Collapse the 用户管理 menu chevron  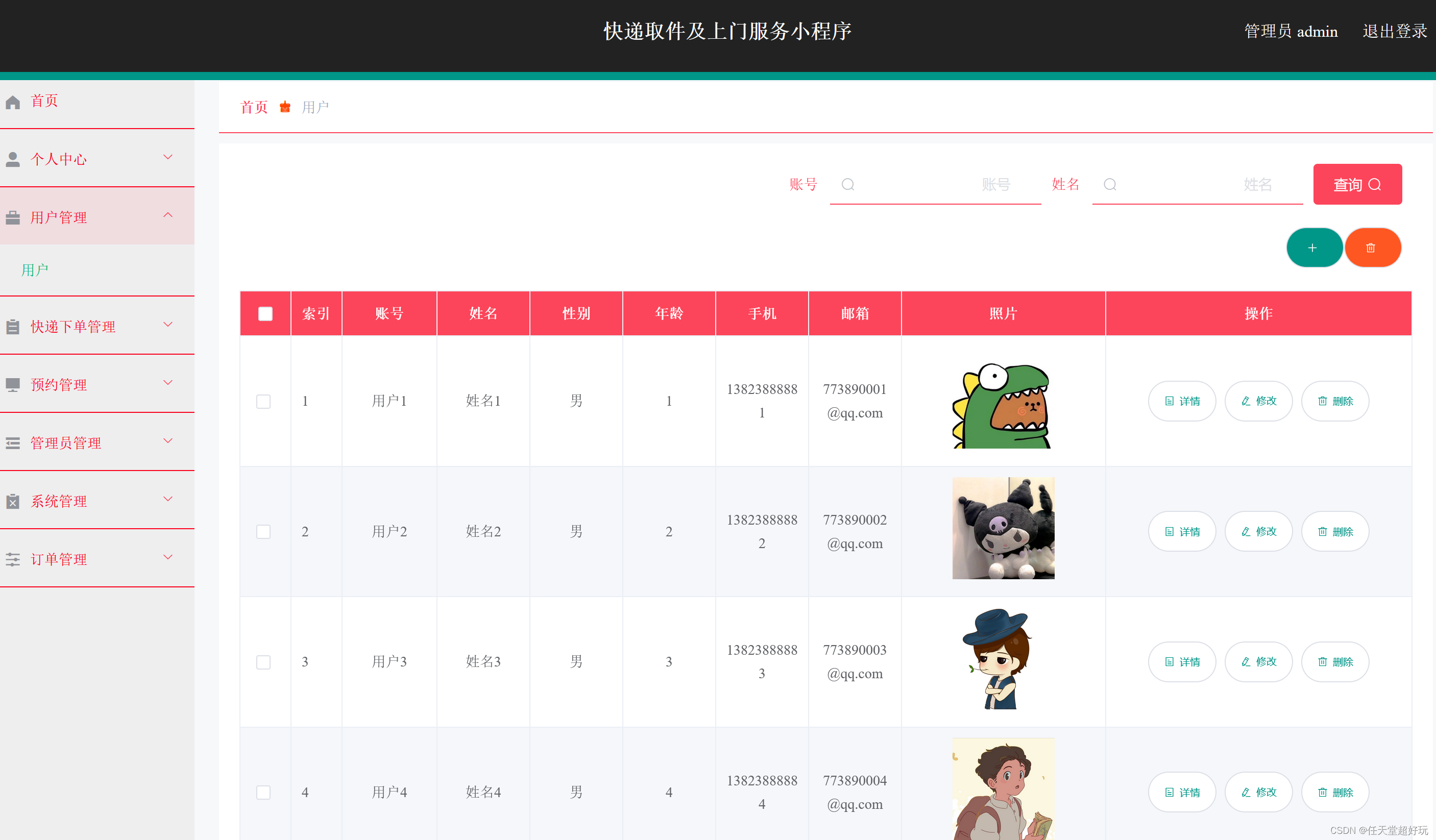167,215
